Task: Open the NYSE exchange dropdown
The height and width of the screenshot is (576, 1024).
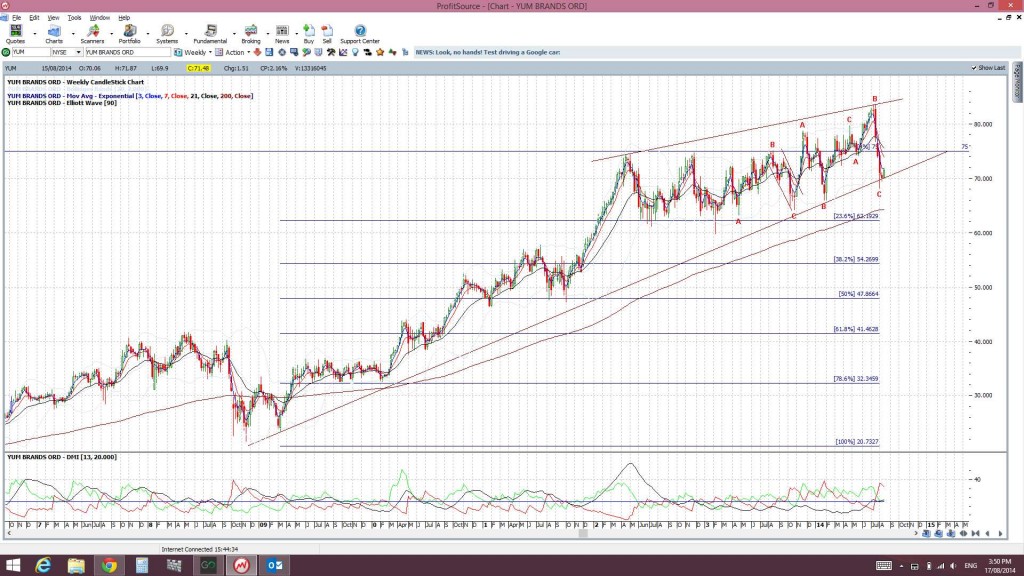Action: click(x=78, y=52)
